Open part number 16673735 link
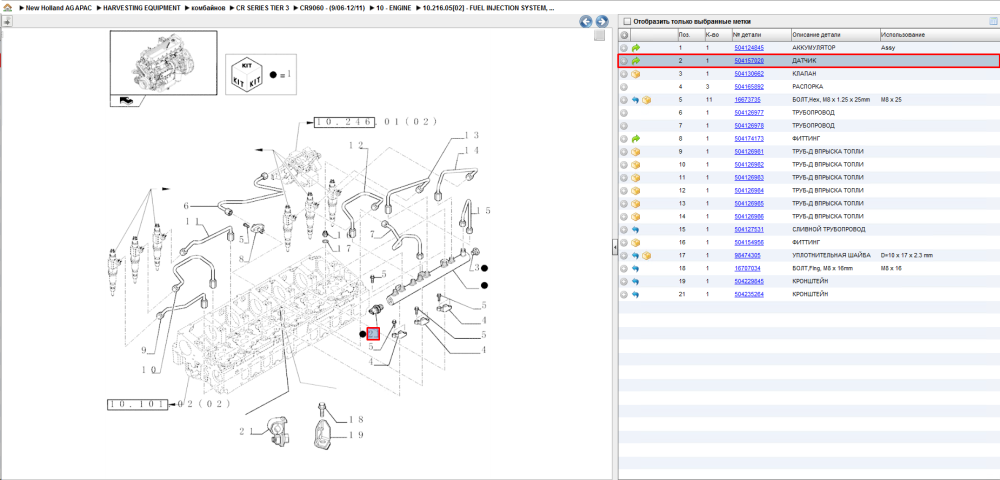Viewport: 1000px width, 480px height. click(747, 100)
